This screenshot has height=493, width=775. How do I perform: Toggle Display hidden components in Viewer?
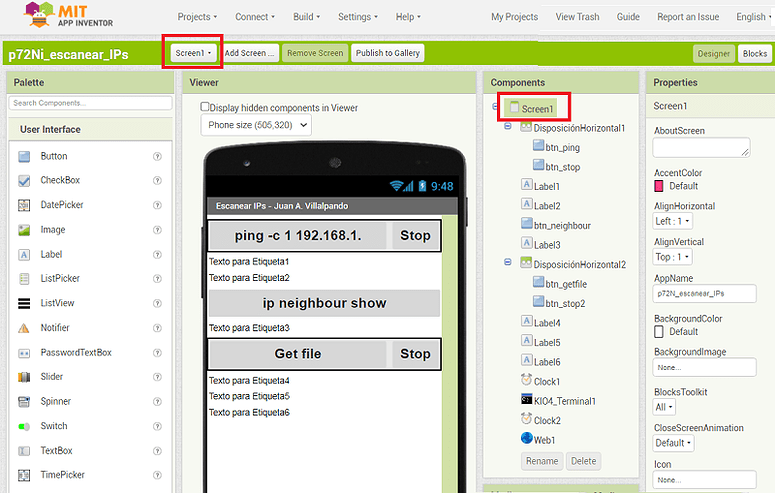[205, 107]
